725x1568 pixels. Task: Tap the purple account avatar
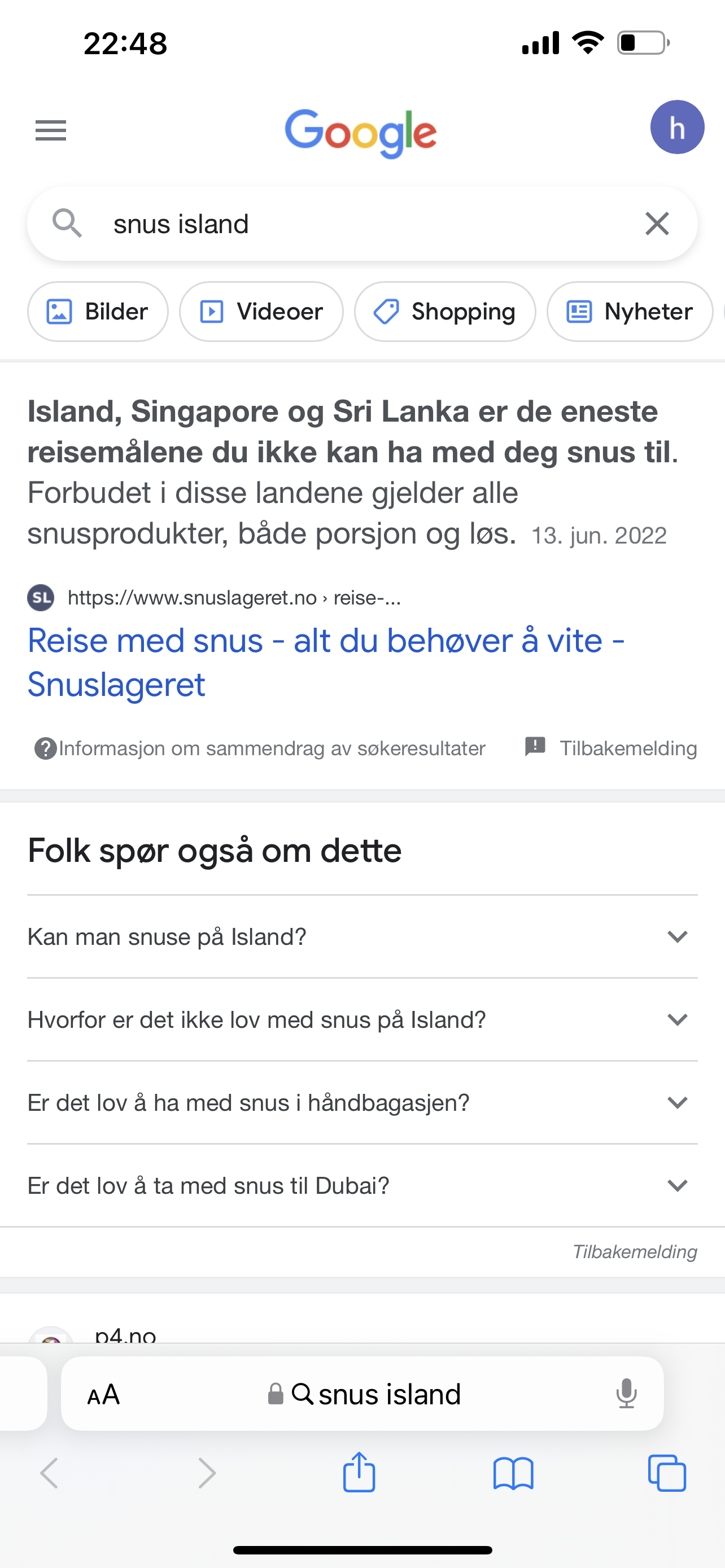coord(677,127)
